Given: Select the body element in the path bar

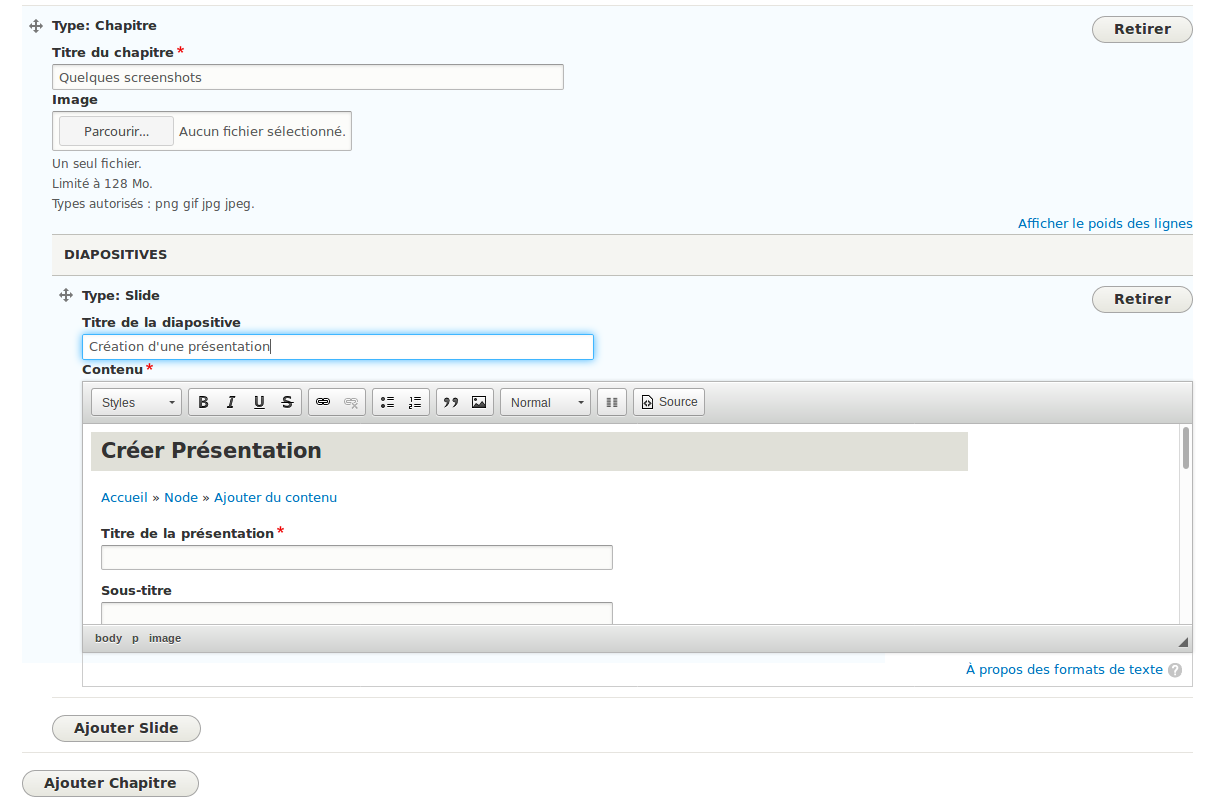Looking at the screenshot, I should [x=109, y=638].
